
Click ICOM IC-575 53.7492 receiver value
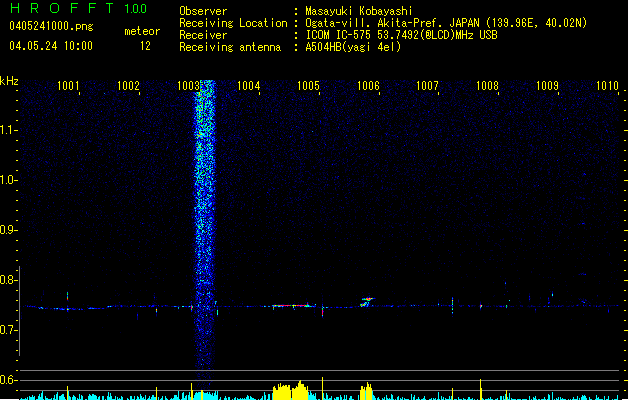click(x=402, y=35)
